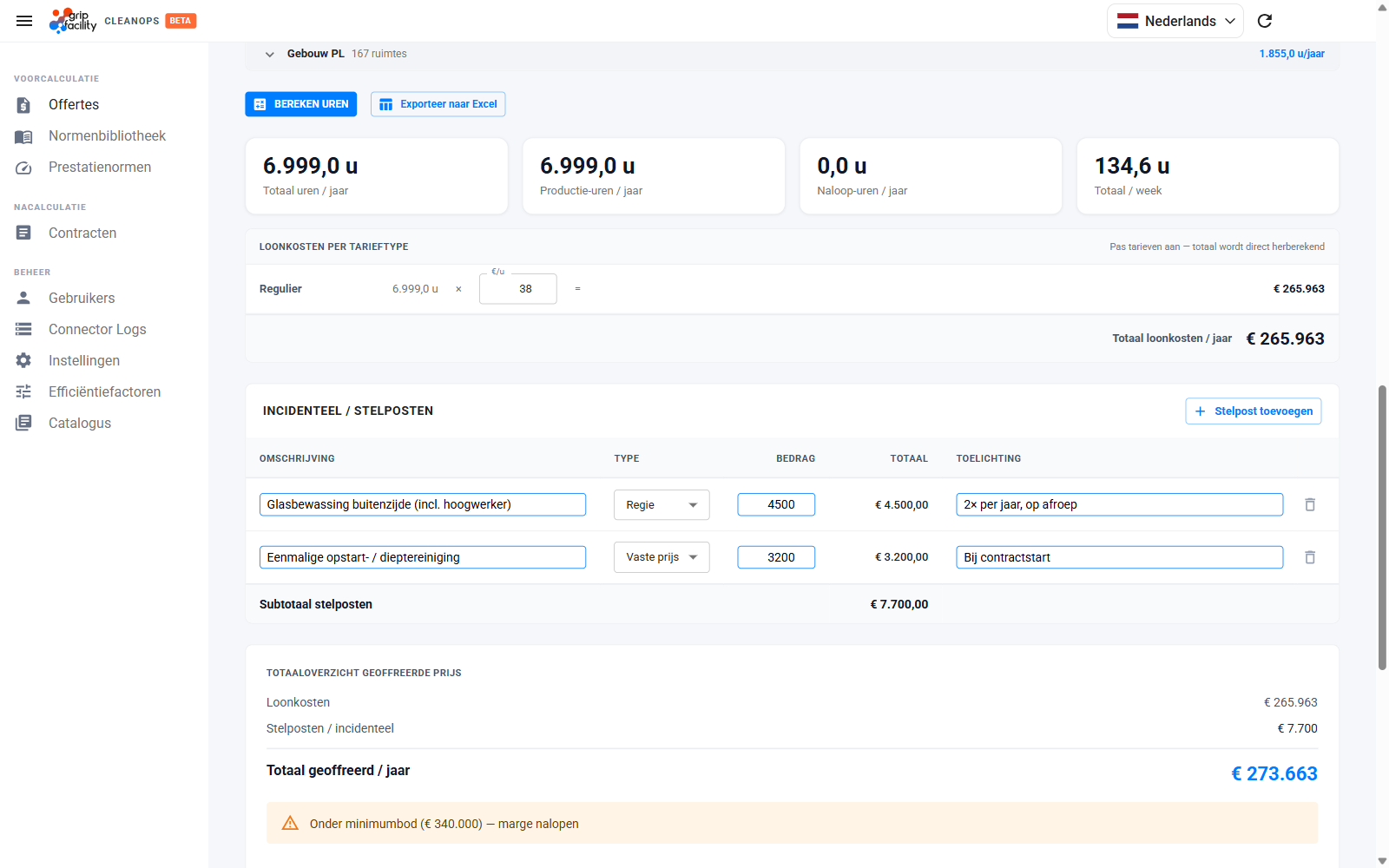
Task: Click the Regulier hourly rate input field
Action: (x=518, y=289)
